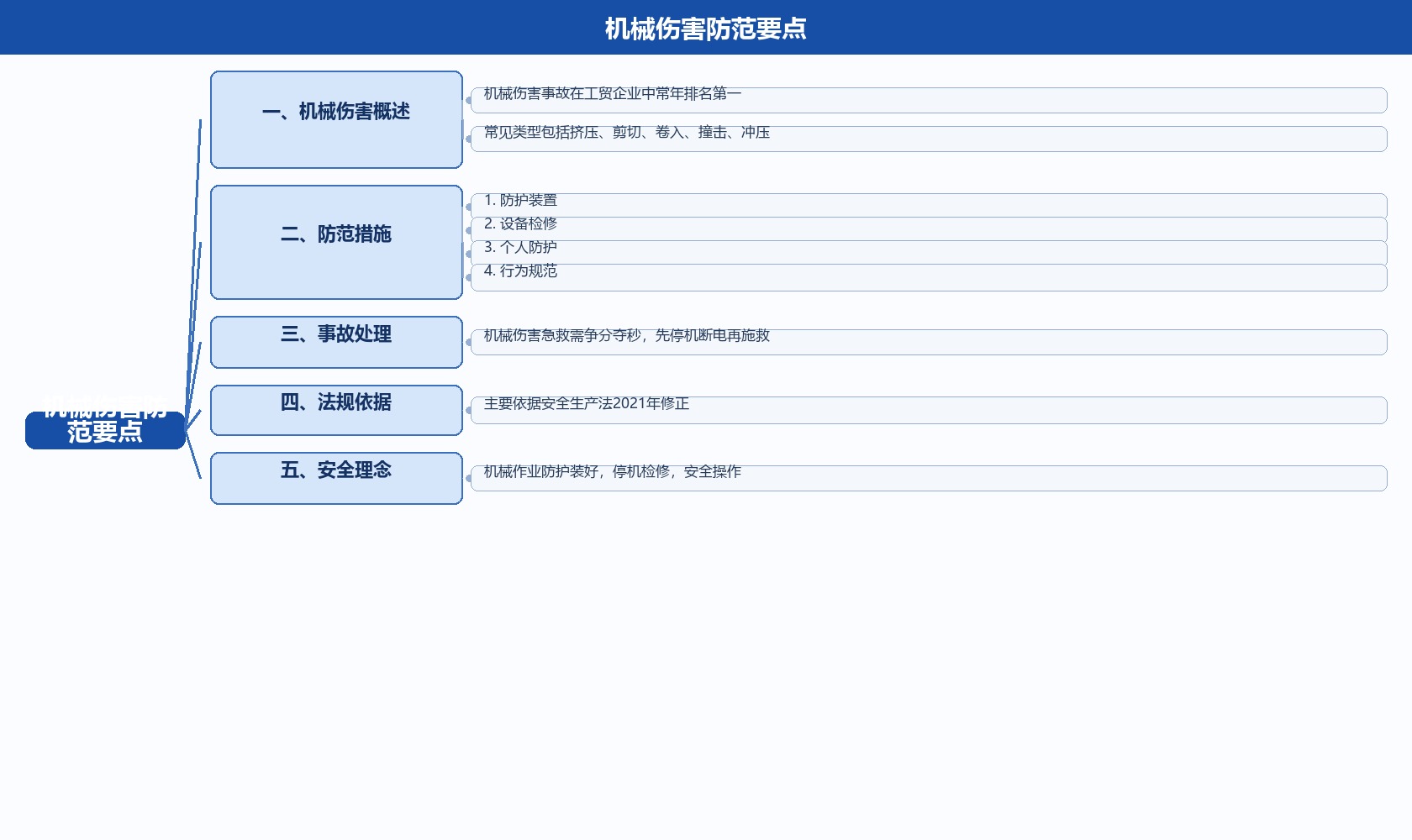Select leaf 机械伤害急救需争分夺秒，先停机断电再施救
The width and height of the screenshot is (1412, 840).
[x=929, y=342]
